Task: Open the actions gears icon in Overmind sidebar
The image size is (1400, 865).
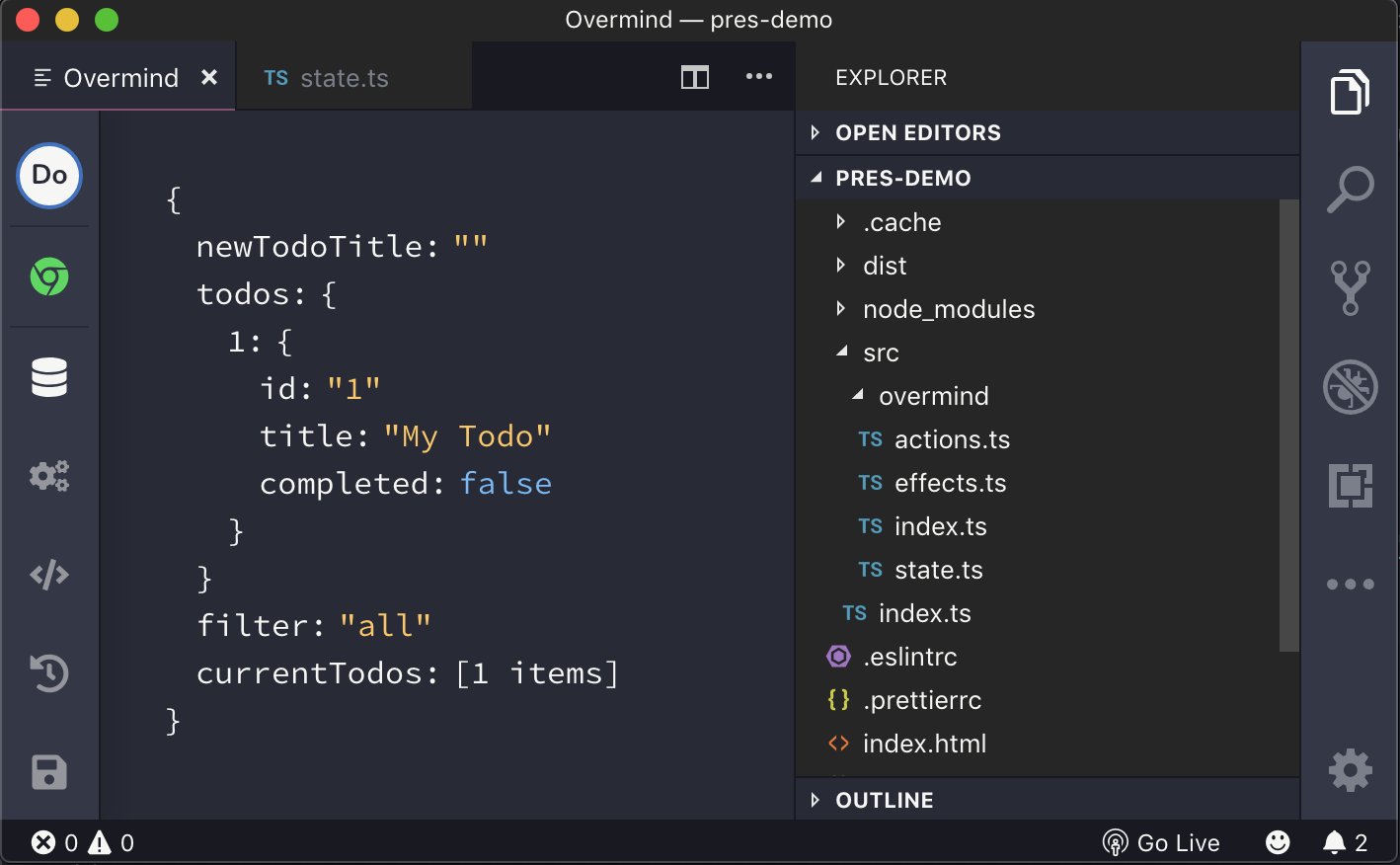Action: (49, 476)
